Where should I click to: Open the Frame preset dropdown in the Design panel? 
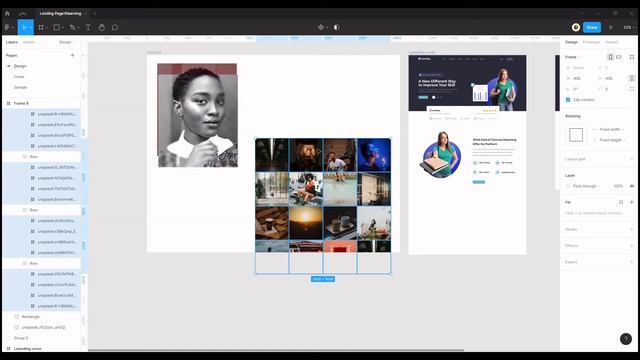click(573, 57)
